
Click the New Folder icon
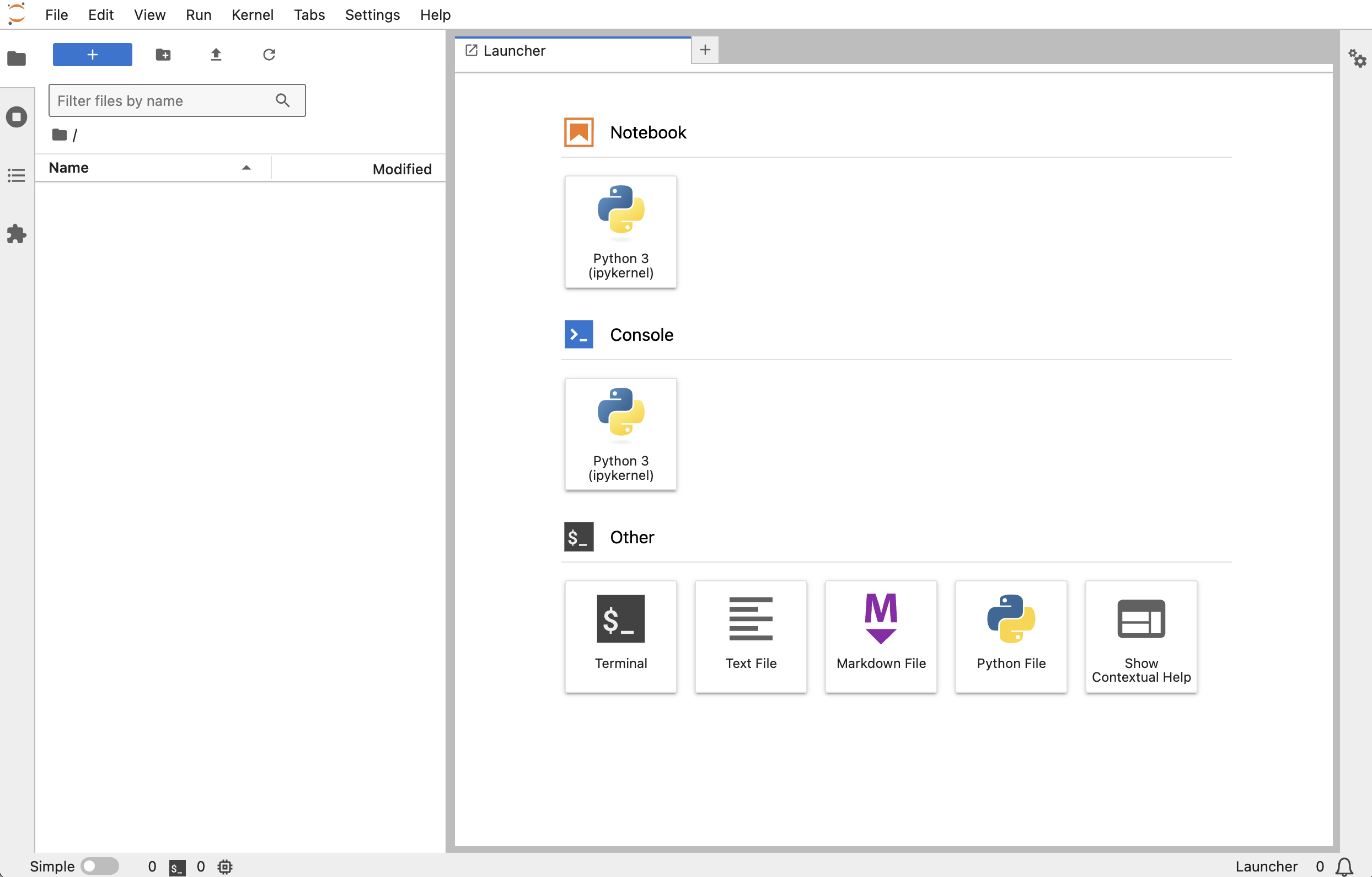pos(163,55)
